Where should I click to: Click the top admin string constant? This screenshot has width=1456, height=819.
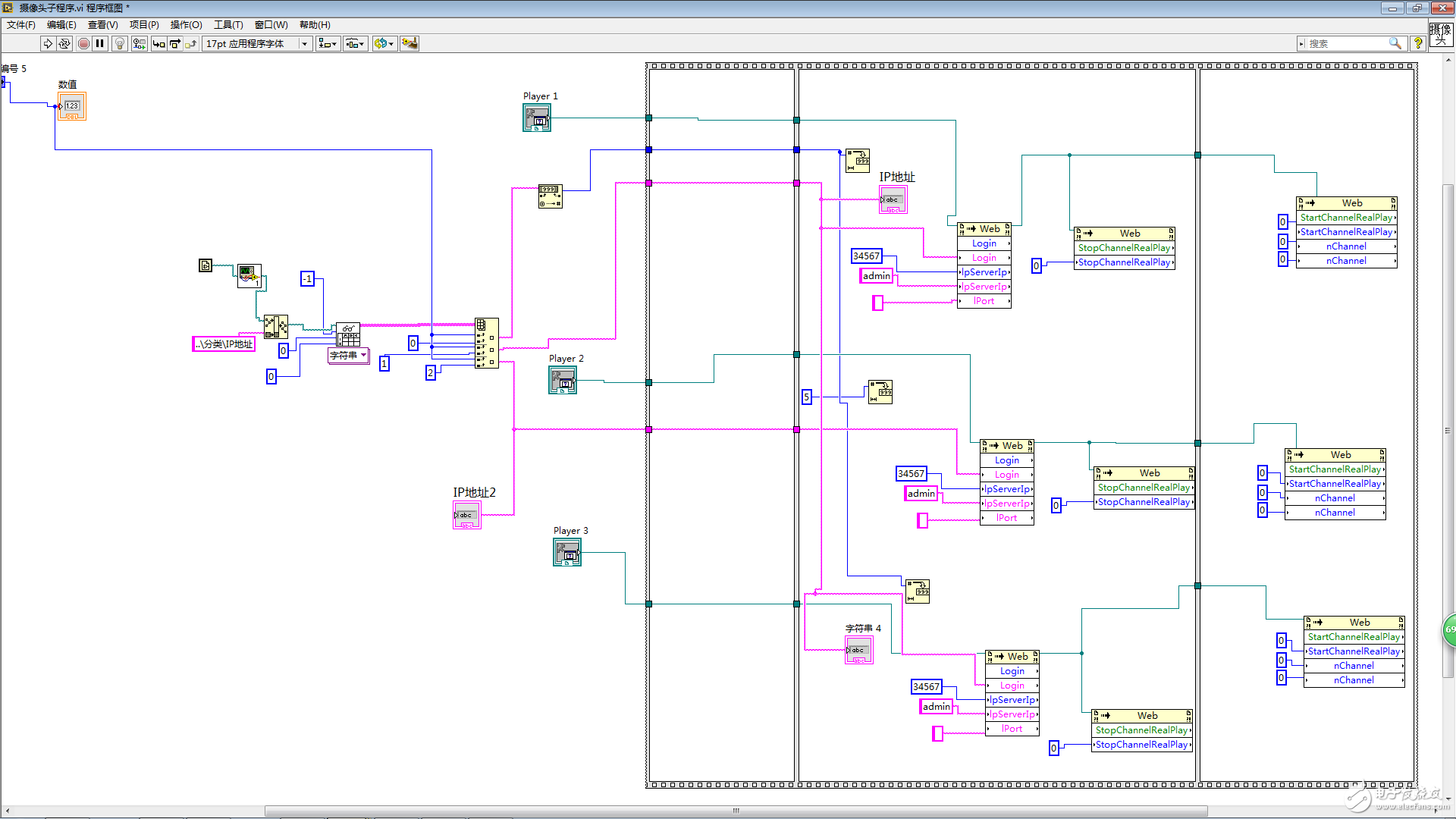coord(877,275)
